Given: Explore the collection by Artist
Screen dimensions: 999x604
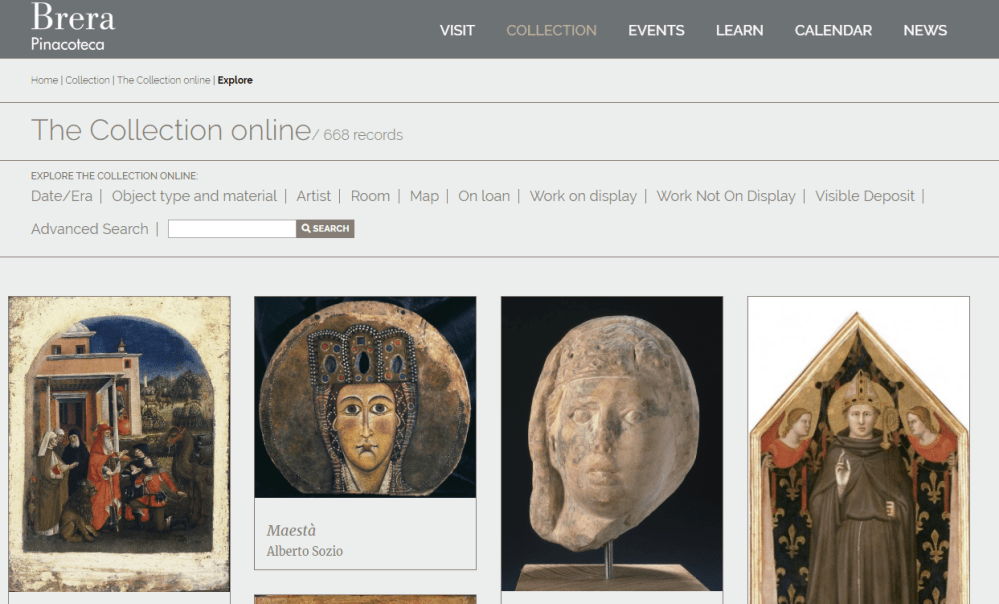Looking at the screenshot, I should (313, 196).
